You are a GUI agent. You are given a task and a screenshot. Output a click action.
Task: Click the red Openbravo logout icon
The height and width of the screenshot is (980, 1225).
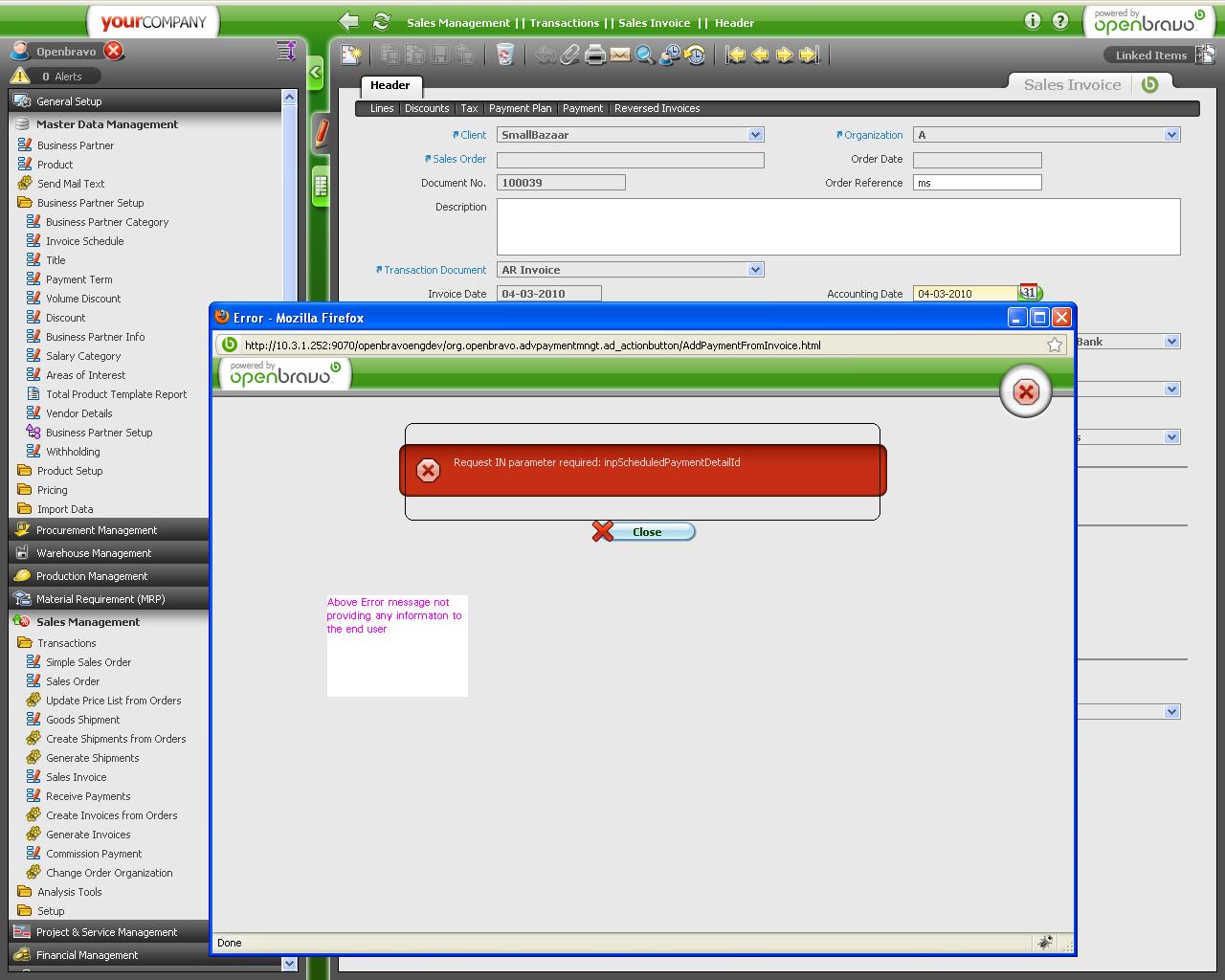[113, 51]
